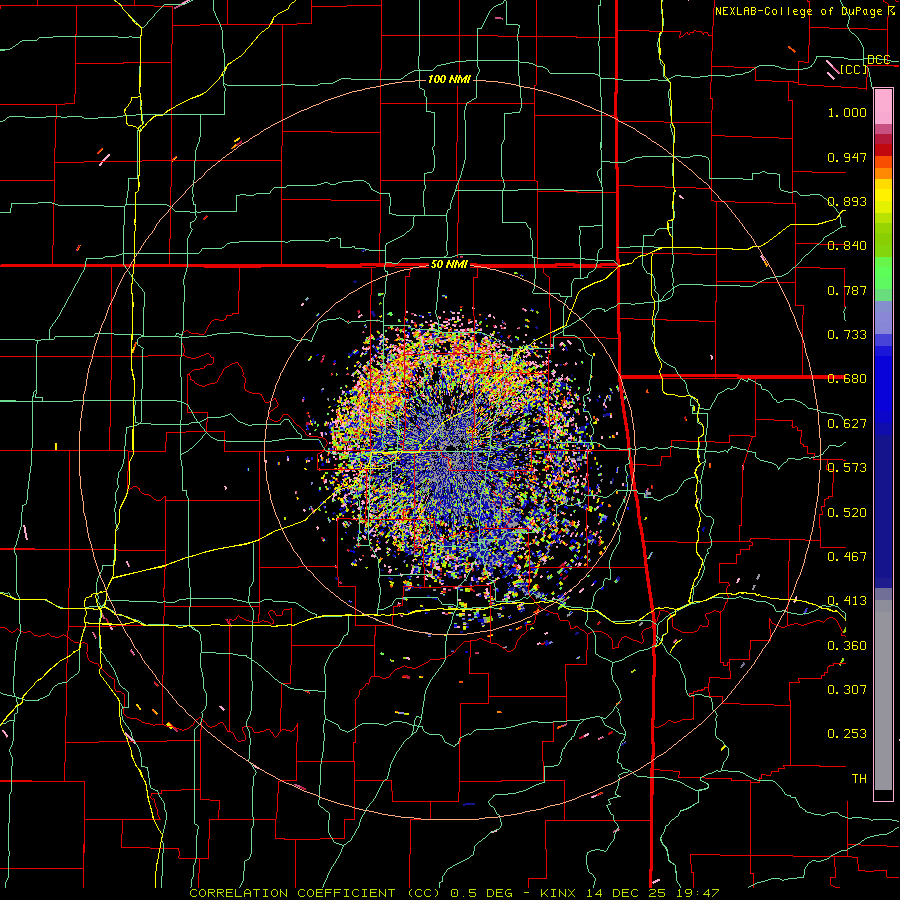Click the 0.893 color scale value

(847, 201)
